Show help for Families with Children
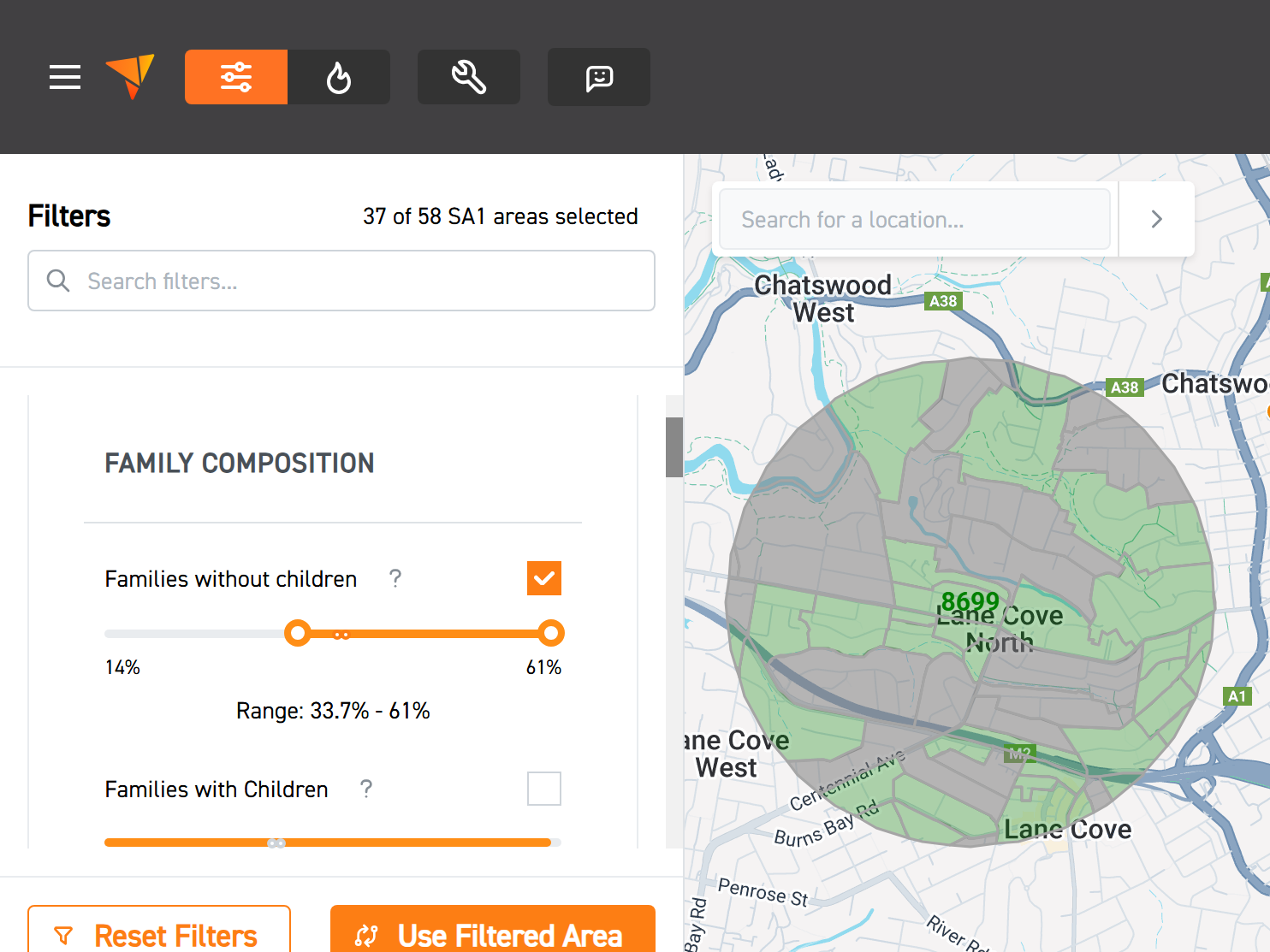1270x952 pixels. (366, 789)
